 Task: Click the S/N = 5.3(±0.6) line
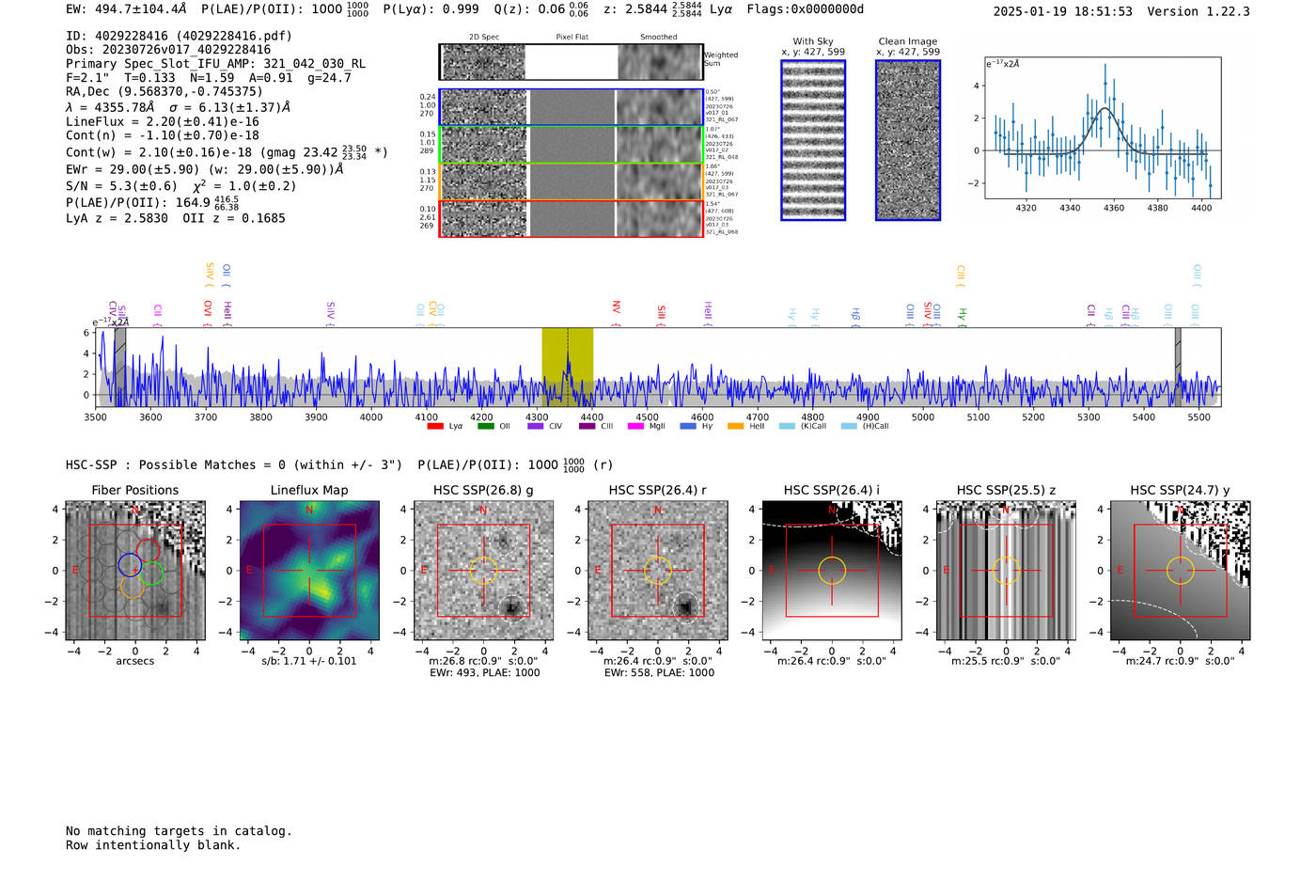coord(180,185)
